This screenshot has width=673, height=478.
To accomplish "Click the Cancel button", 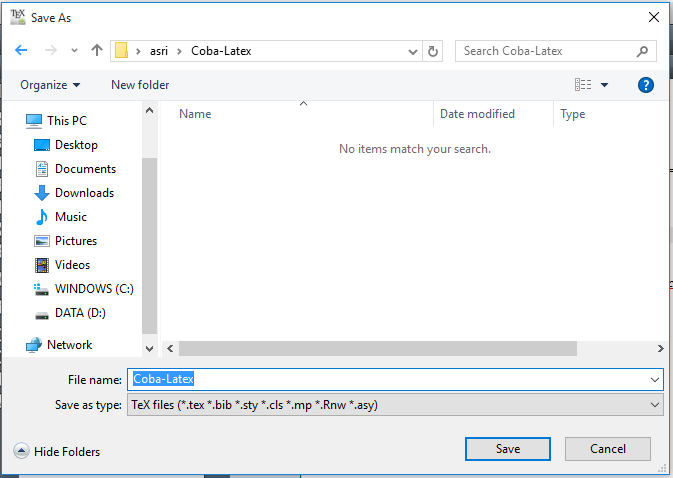I will (608, 449).
